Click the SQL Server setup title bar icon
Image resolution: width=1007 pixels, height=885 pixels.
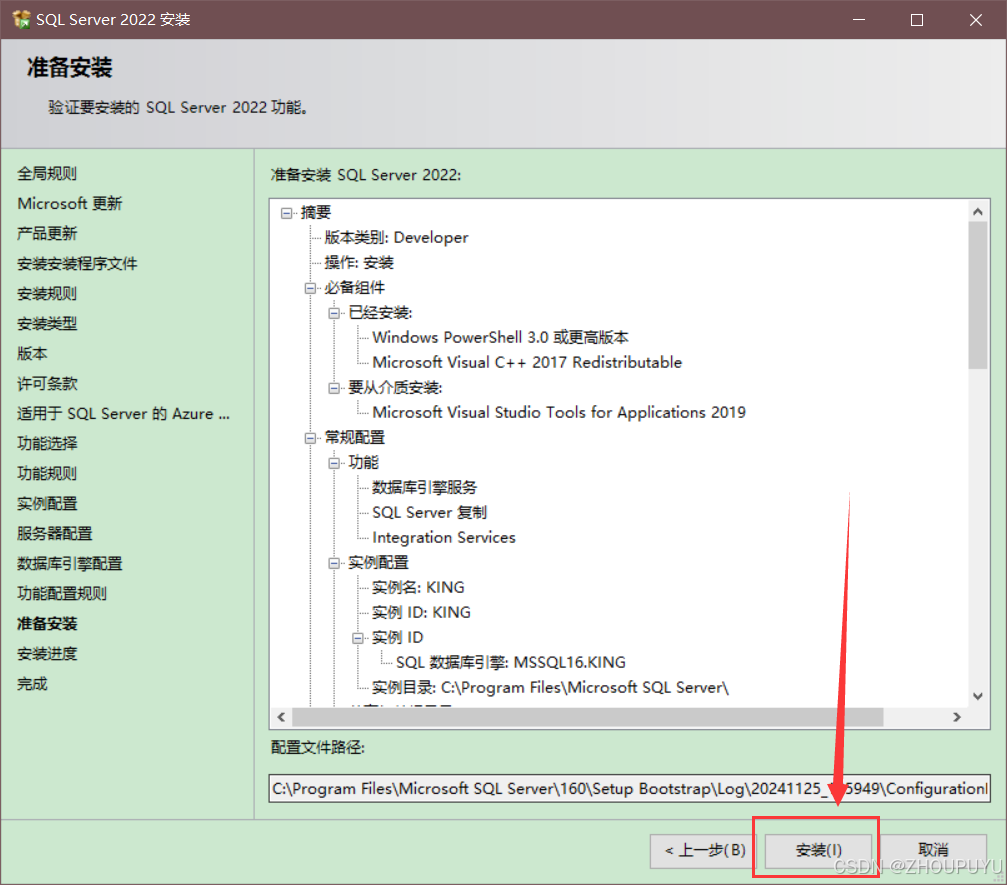(21, 19)
